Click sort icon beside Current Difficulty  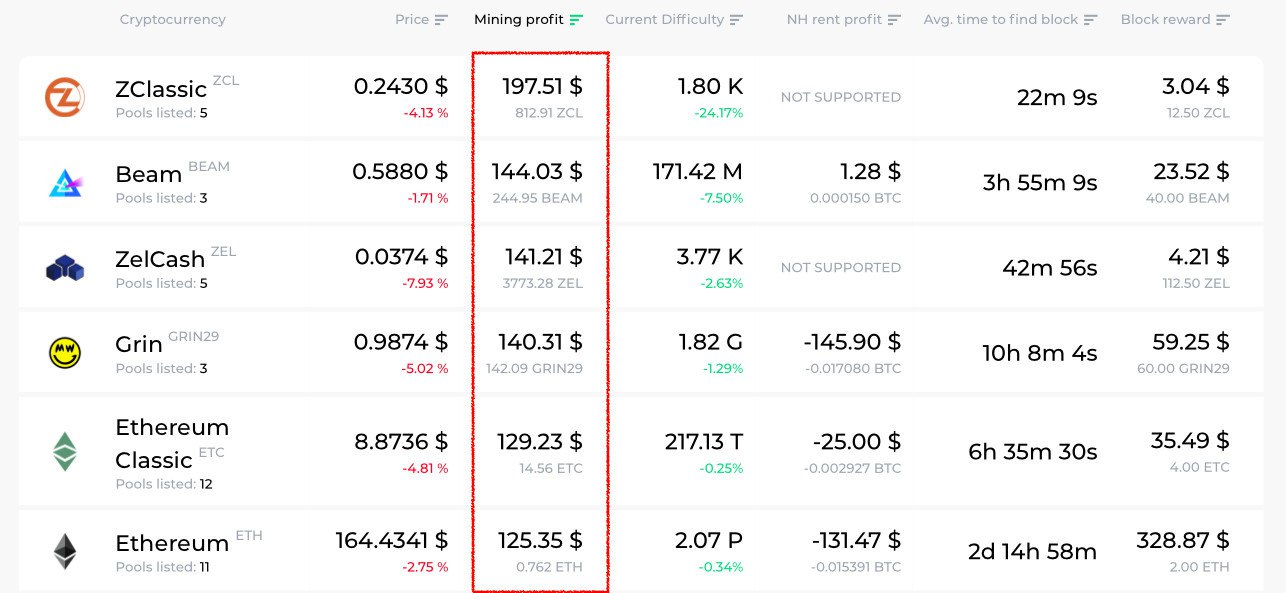click(x=737, y=20)
